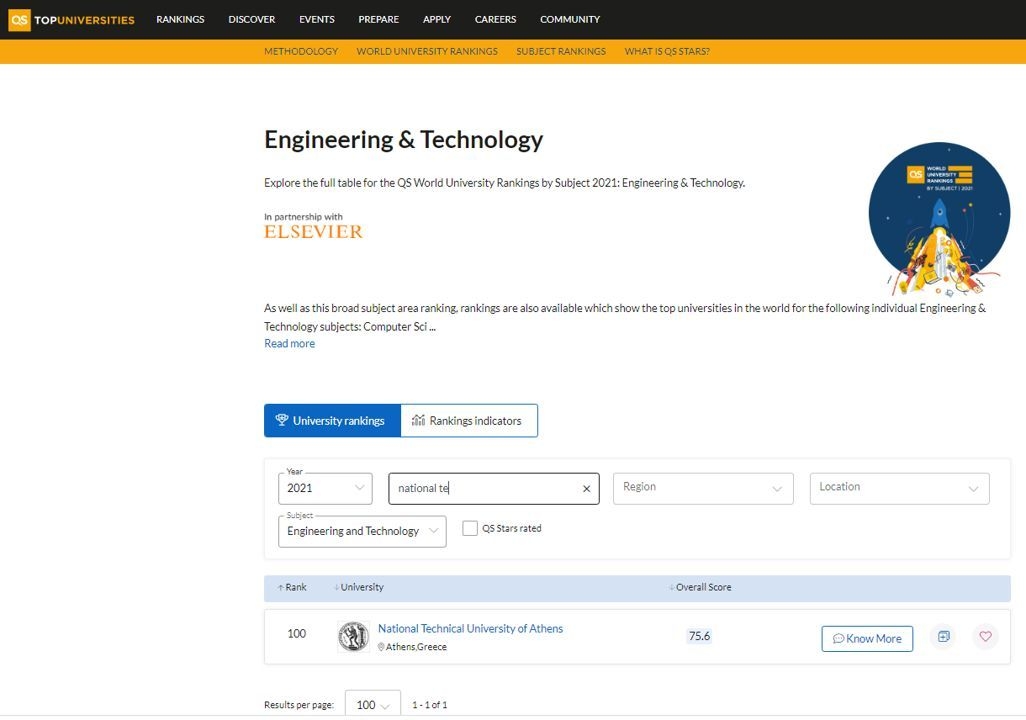Open the Subject Rankings menu item
The image size is (1026, 720).
click(561, 51)
